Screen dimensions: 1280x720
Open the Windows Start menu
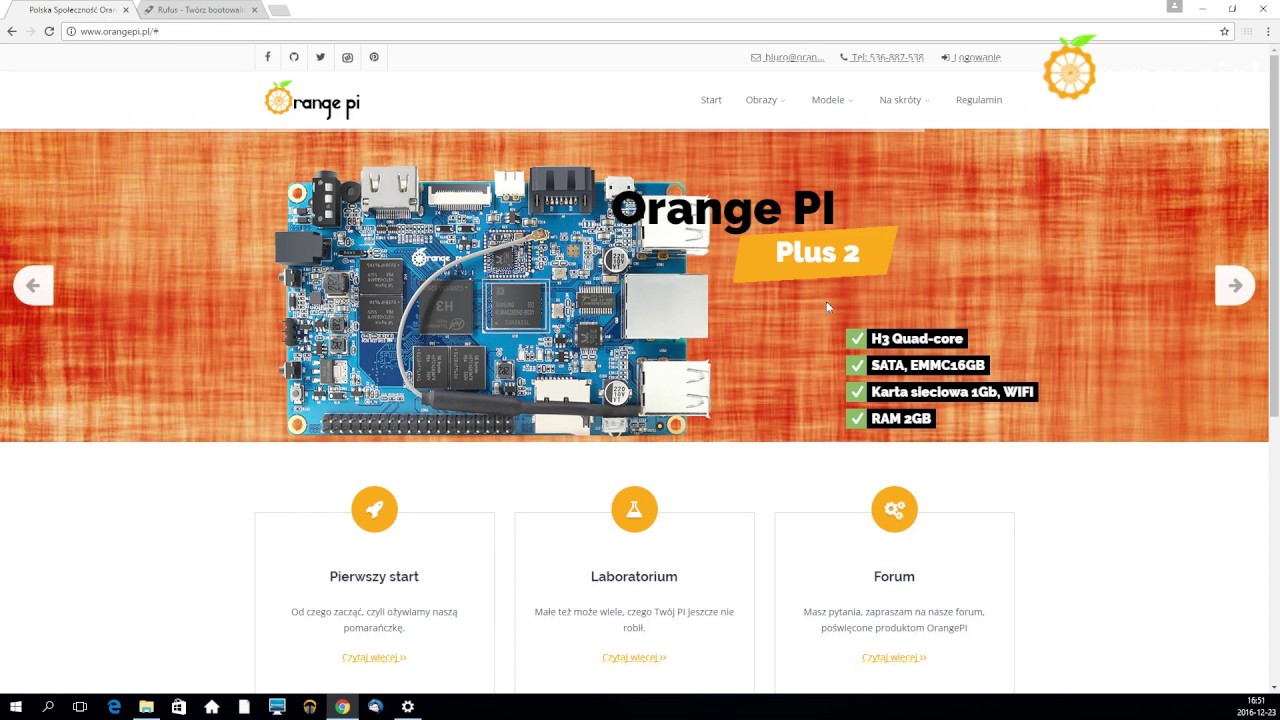pyautogui.click(x=16, y=706)
